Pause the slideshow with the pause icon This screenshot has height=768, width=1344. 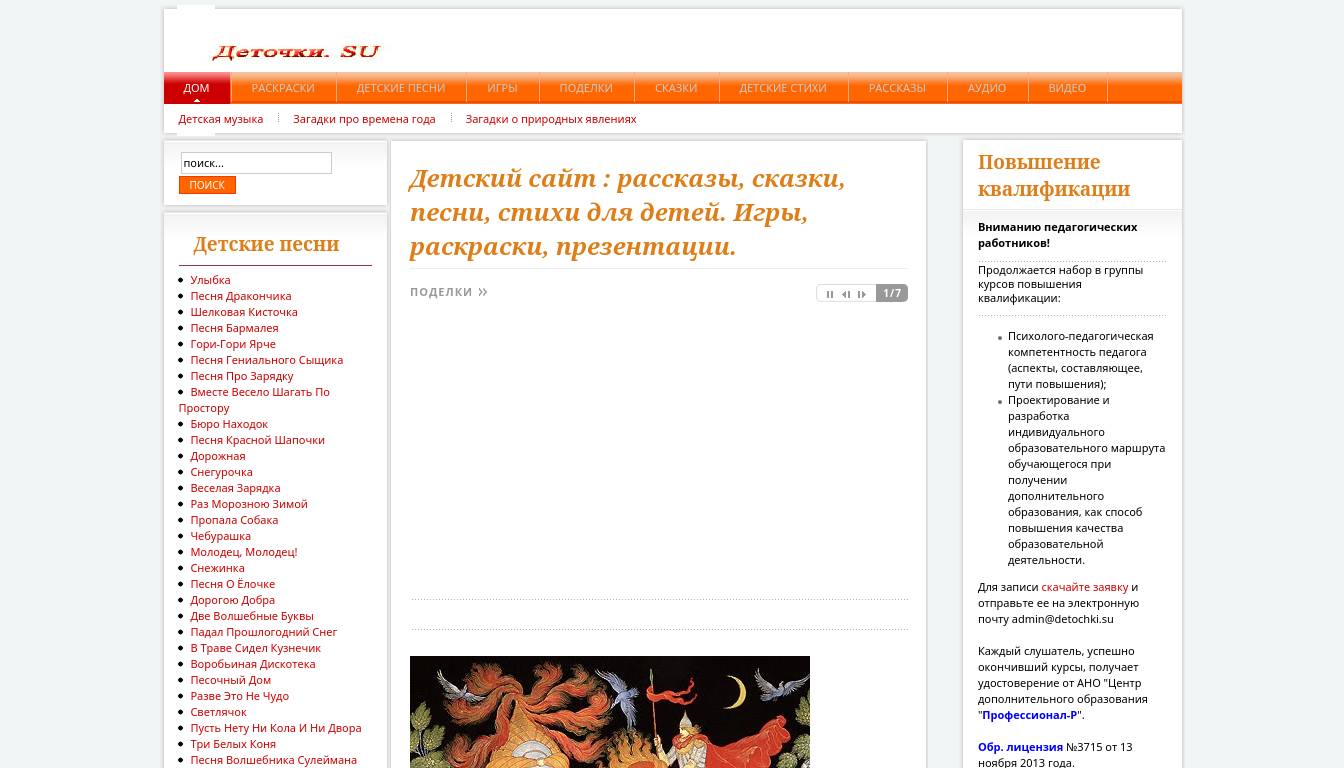pyautogui.click(x=829, y=294)
